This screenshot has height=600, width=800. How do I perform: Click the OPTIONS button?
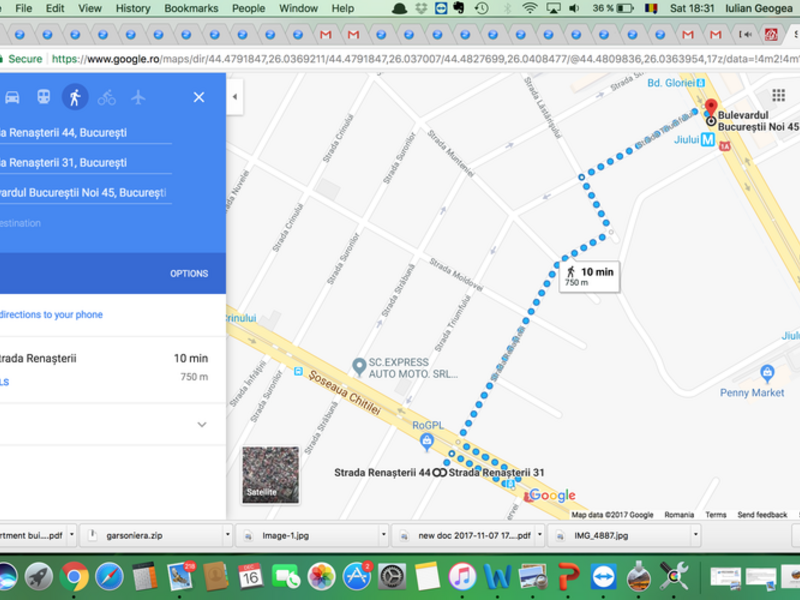pyautogui.click(x=189, y=273)
